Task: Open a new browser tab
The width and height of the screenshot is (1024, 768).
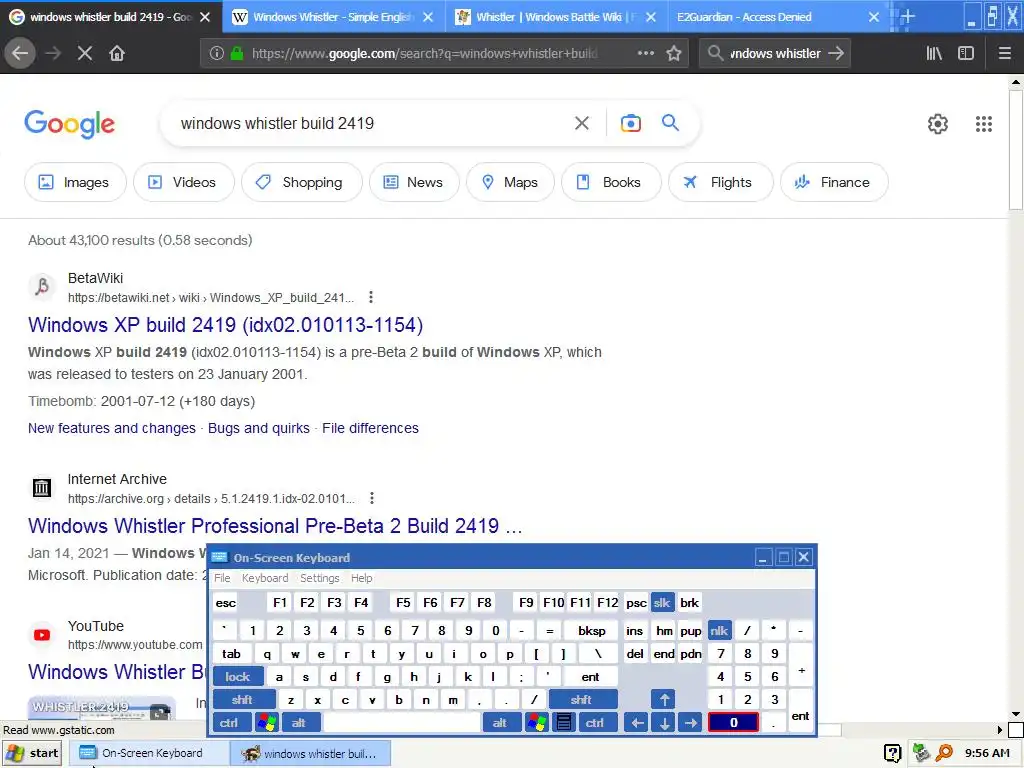Action: click(908, 17)
